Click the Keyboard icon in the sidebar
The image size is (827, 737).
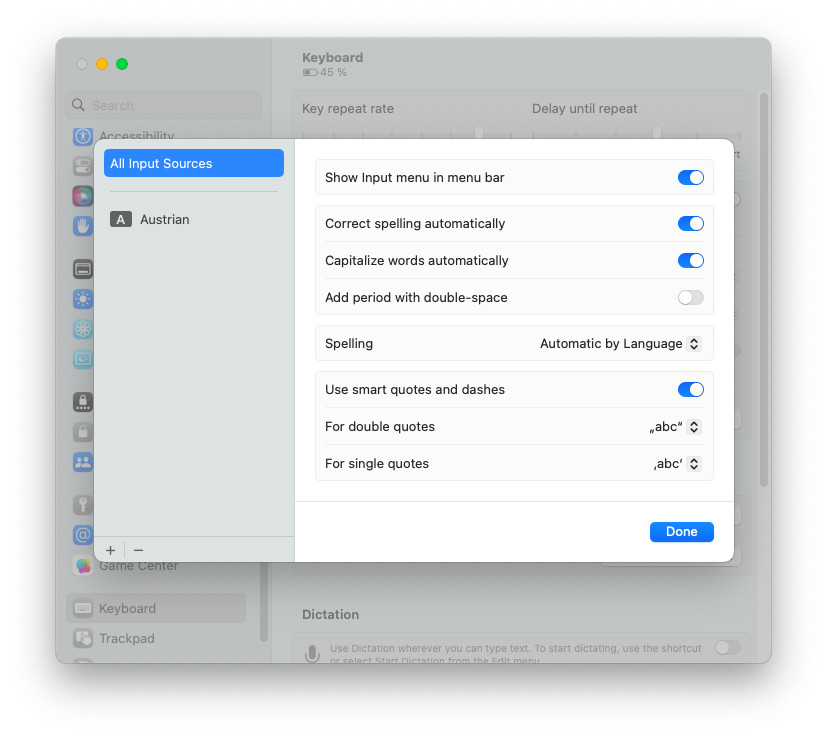point(83,608)
